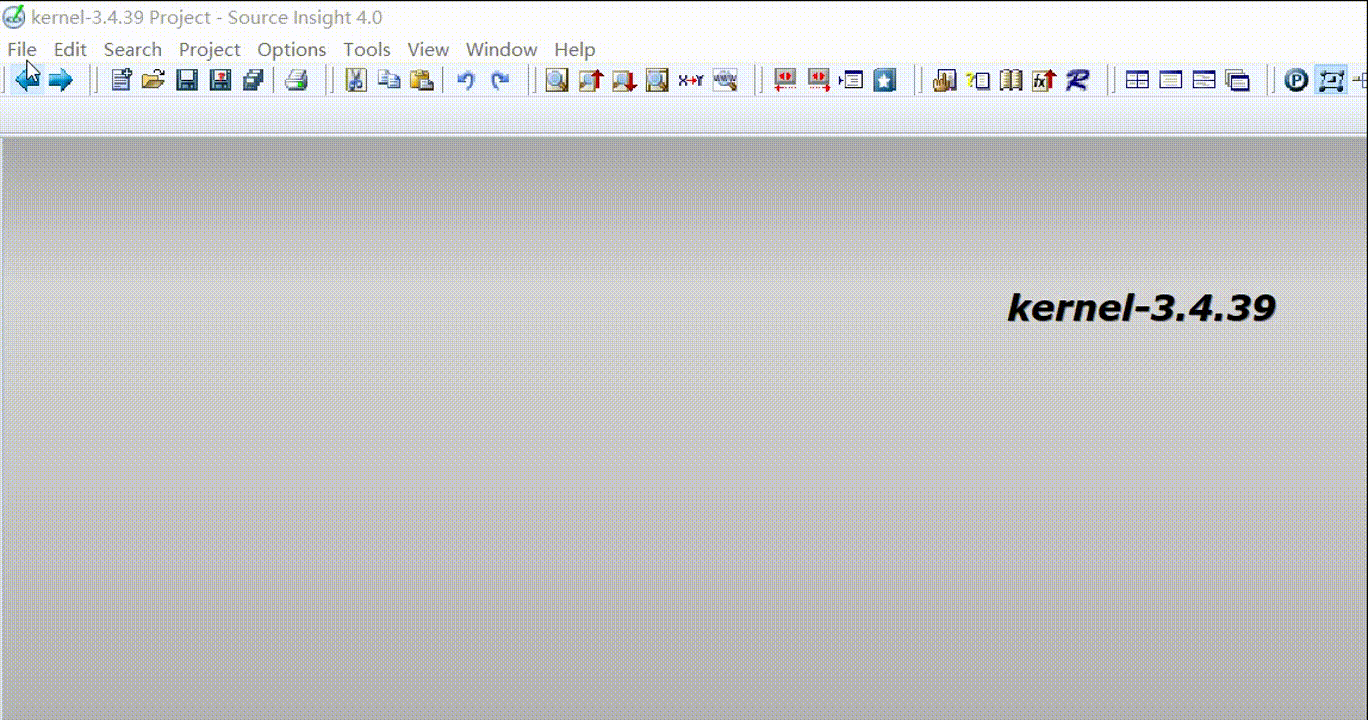Click the Search Backward red up-arrow icon
1368x720 pixels.
(x=590, y=80)
